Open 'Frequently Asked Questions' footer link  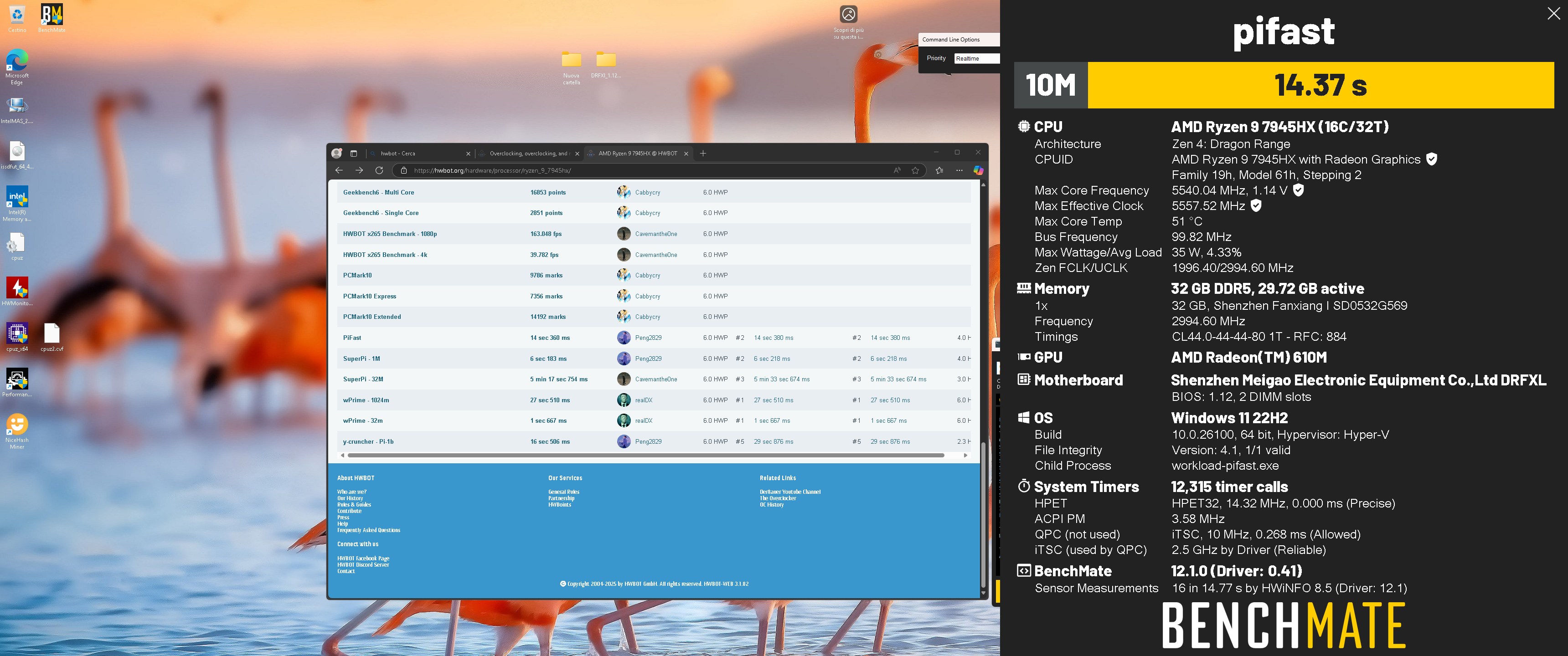coord(369,530)
